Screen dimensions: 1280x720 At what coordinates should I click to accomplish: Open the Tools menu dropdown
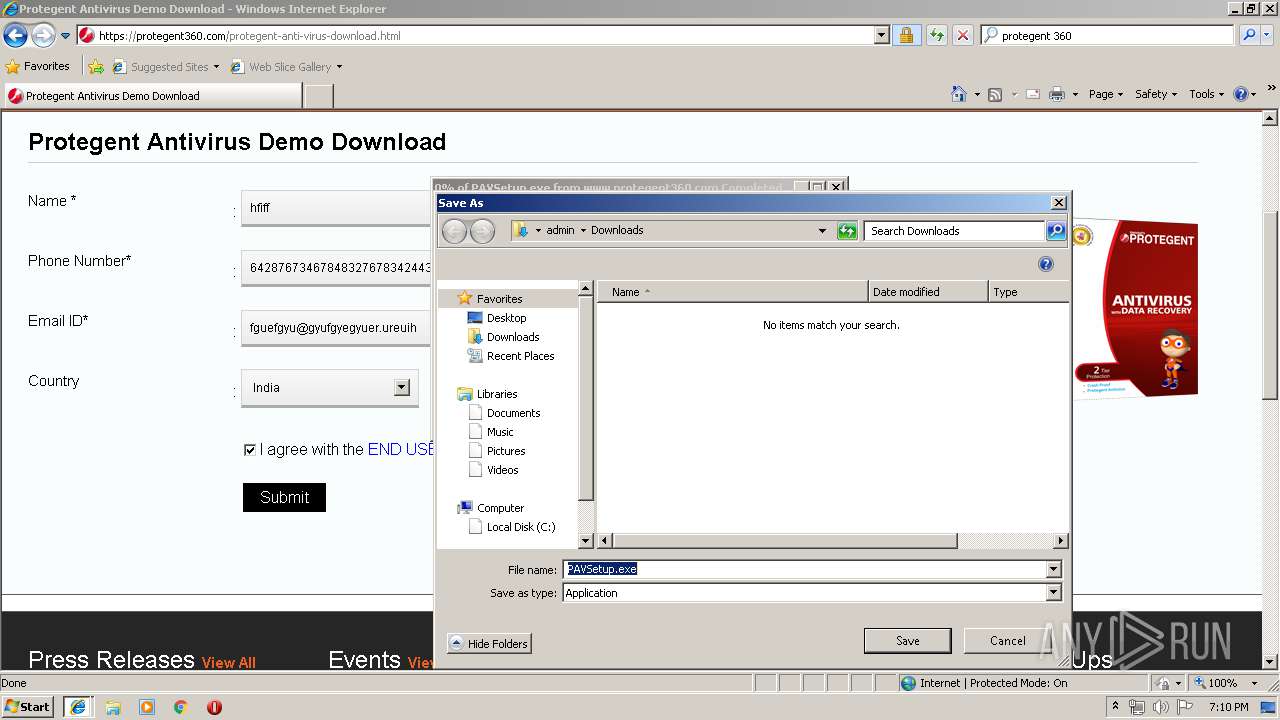(x=1207, y=94)
